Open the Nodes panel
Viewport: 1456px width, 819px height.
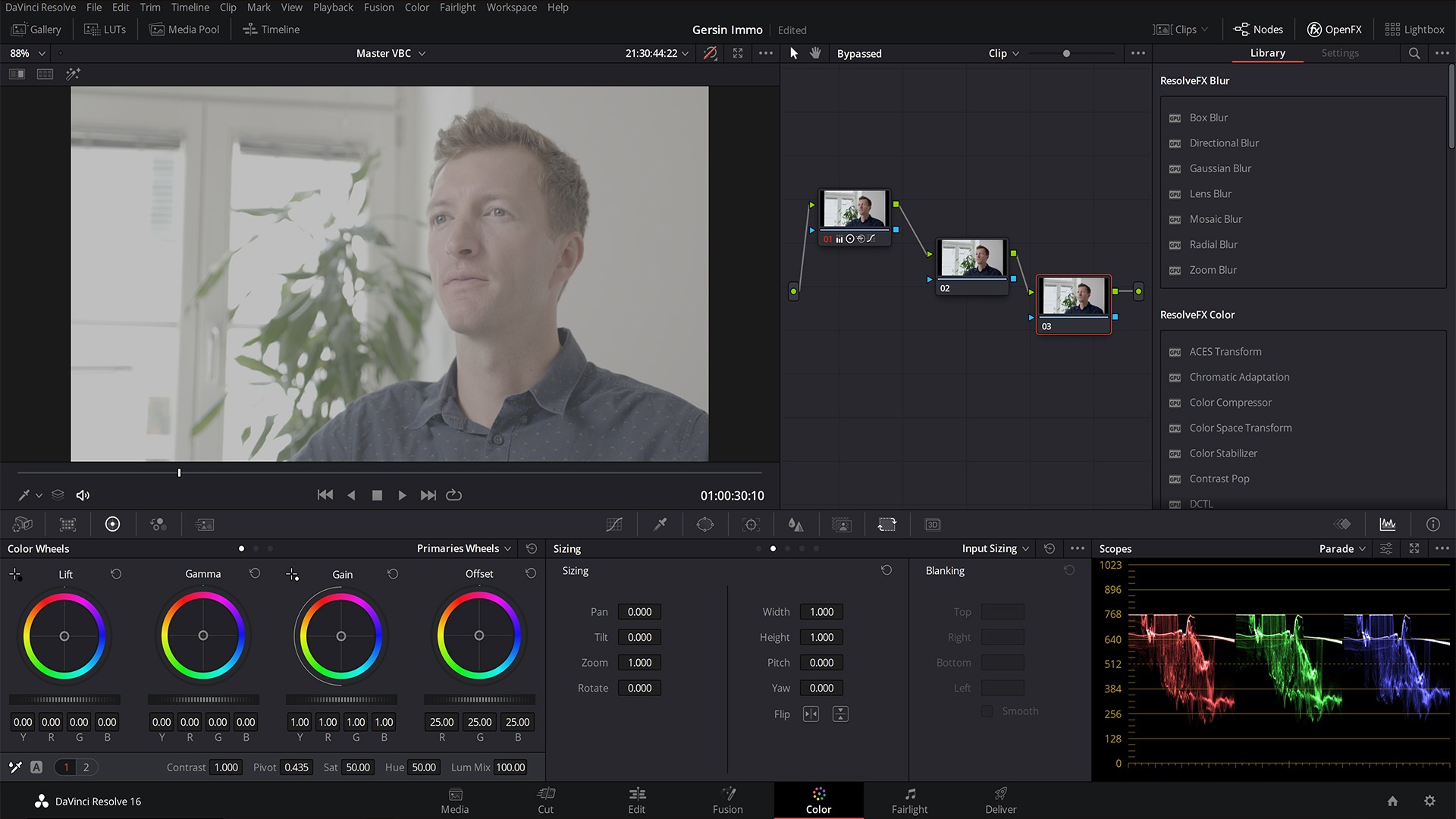coord(1258,29)
